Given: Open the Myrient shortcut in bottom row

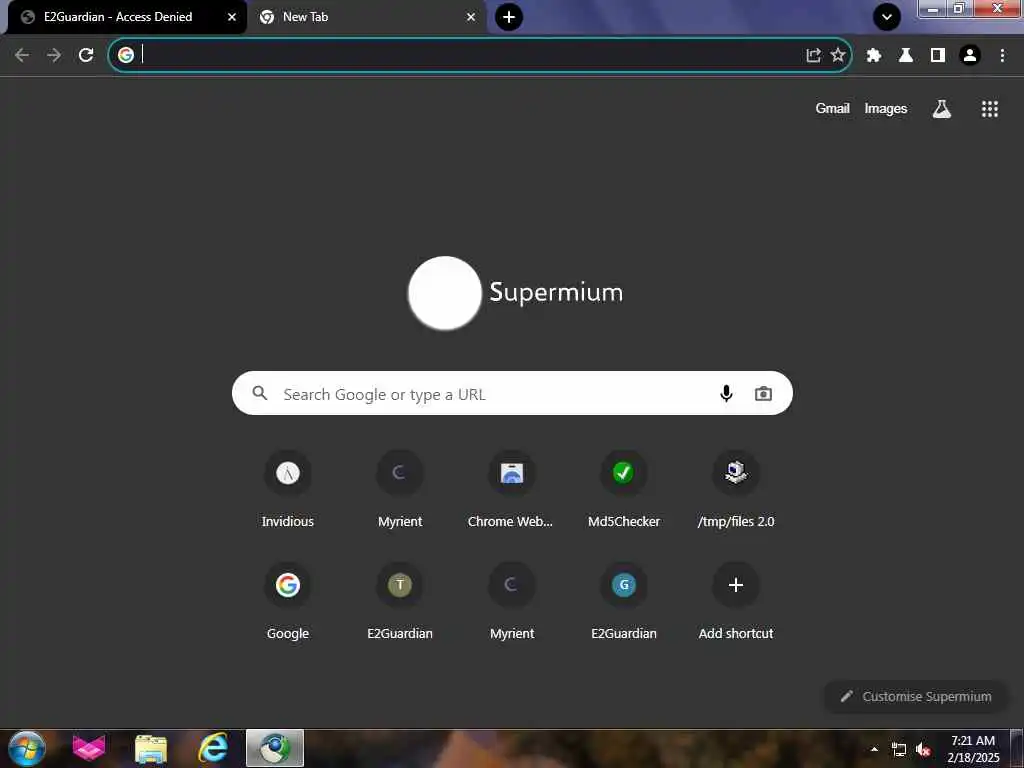Looking at the screenshot, I should pyautogui.click(x=512, y=601).
